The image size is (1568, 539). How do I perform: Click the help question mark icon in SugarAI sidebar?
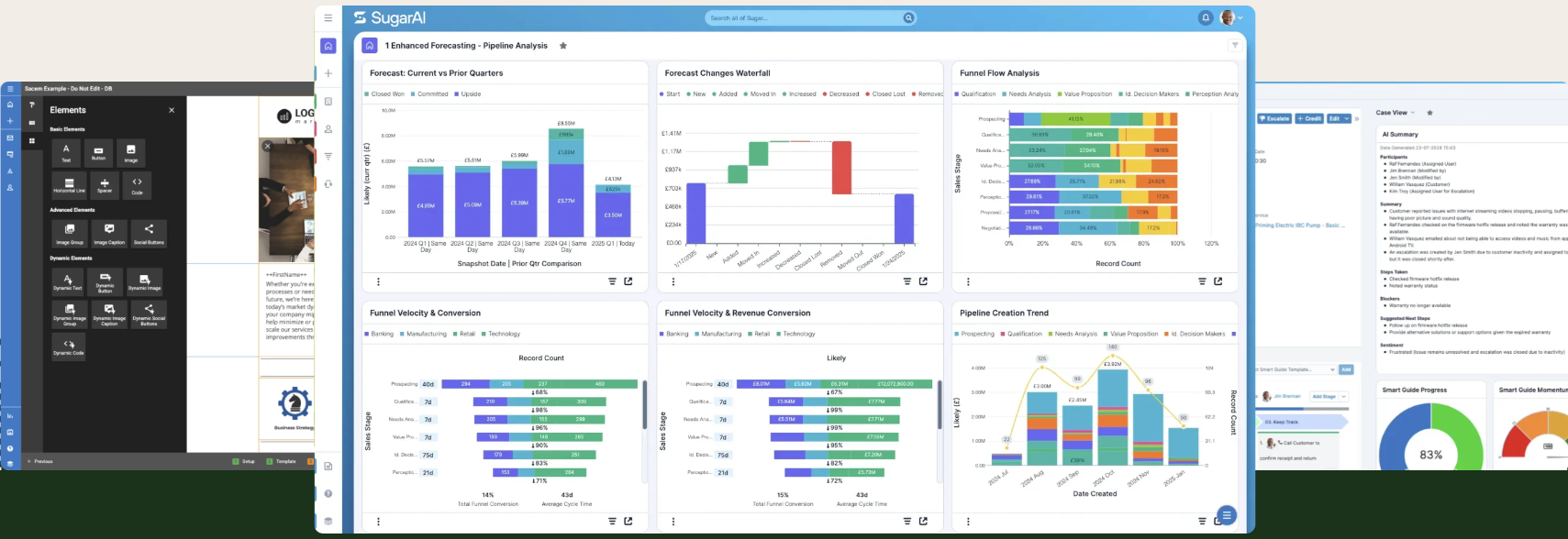click(328, 493)
